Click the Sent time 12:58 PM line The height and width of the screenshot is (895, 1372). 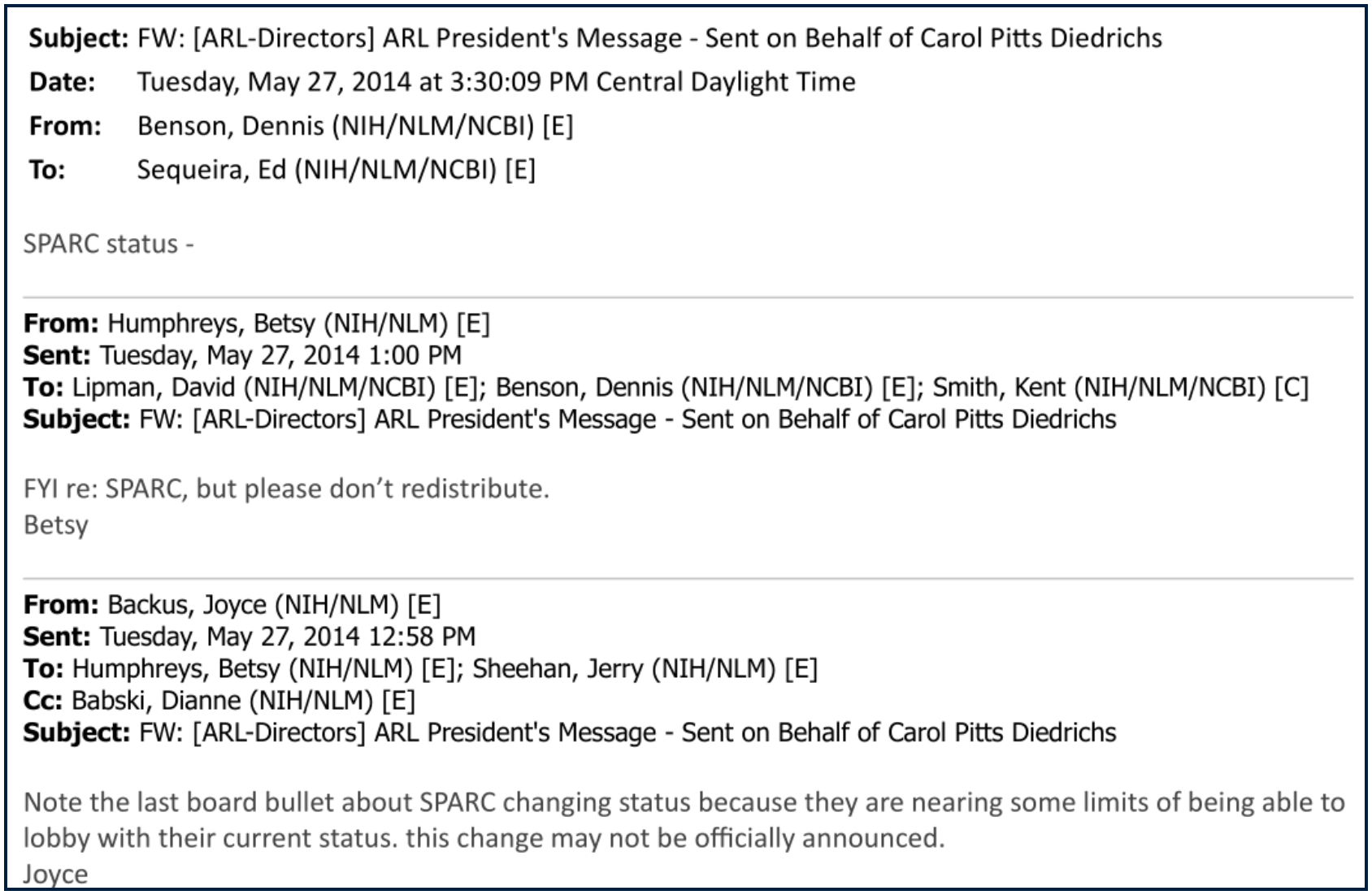pyautogui.click(x=249, y=636)
